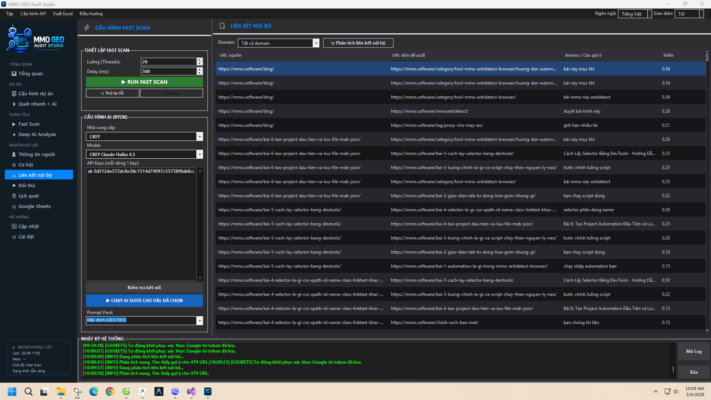Open Deep AI Analysis from sidebar
This screenshot has width=711, height=400.
click(37, 134)
